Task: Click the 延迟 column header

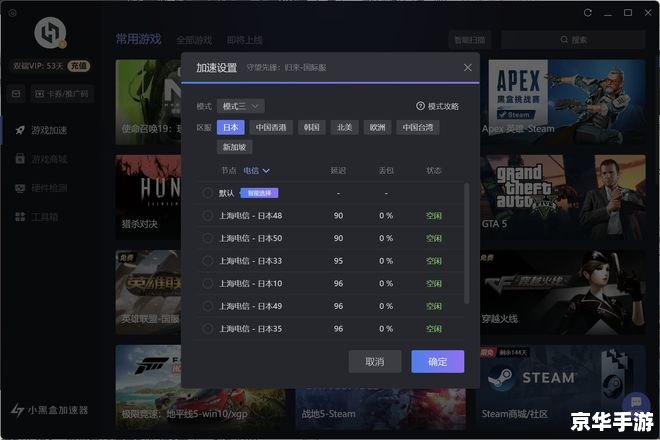Action: (338, 171)
